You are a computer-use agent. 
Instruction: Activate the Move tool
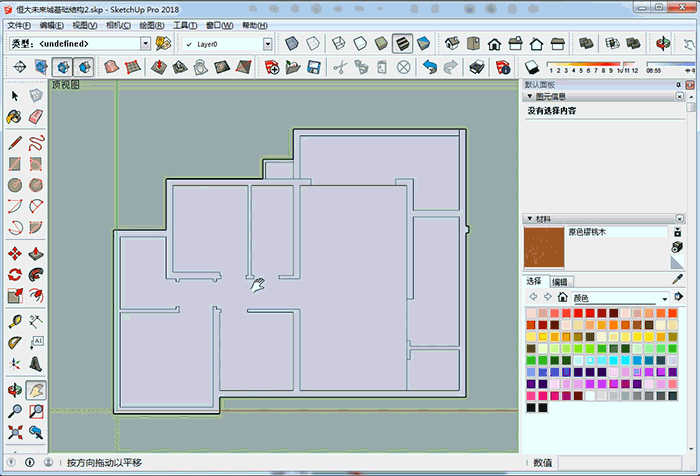[15, 251]
